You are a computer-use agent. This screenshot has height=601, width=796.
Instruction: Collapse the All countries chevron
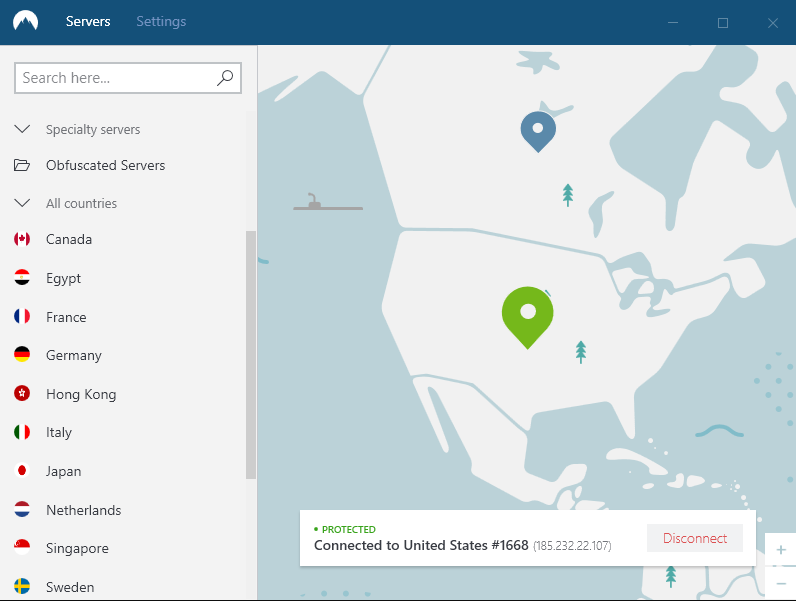point(22,203)
